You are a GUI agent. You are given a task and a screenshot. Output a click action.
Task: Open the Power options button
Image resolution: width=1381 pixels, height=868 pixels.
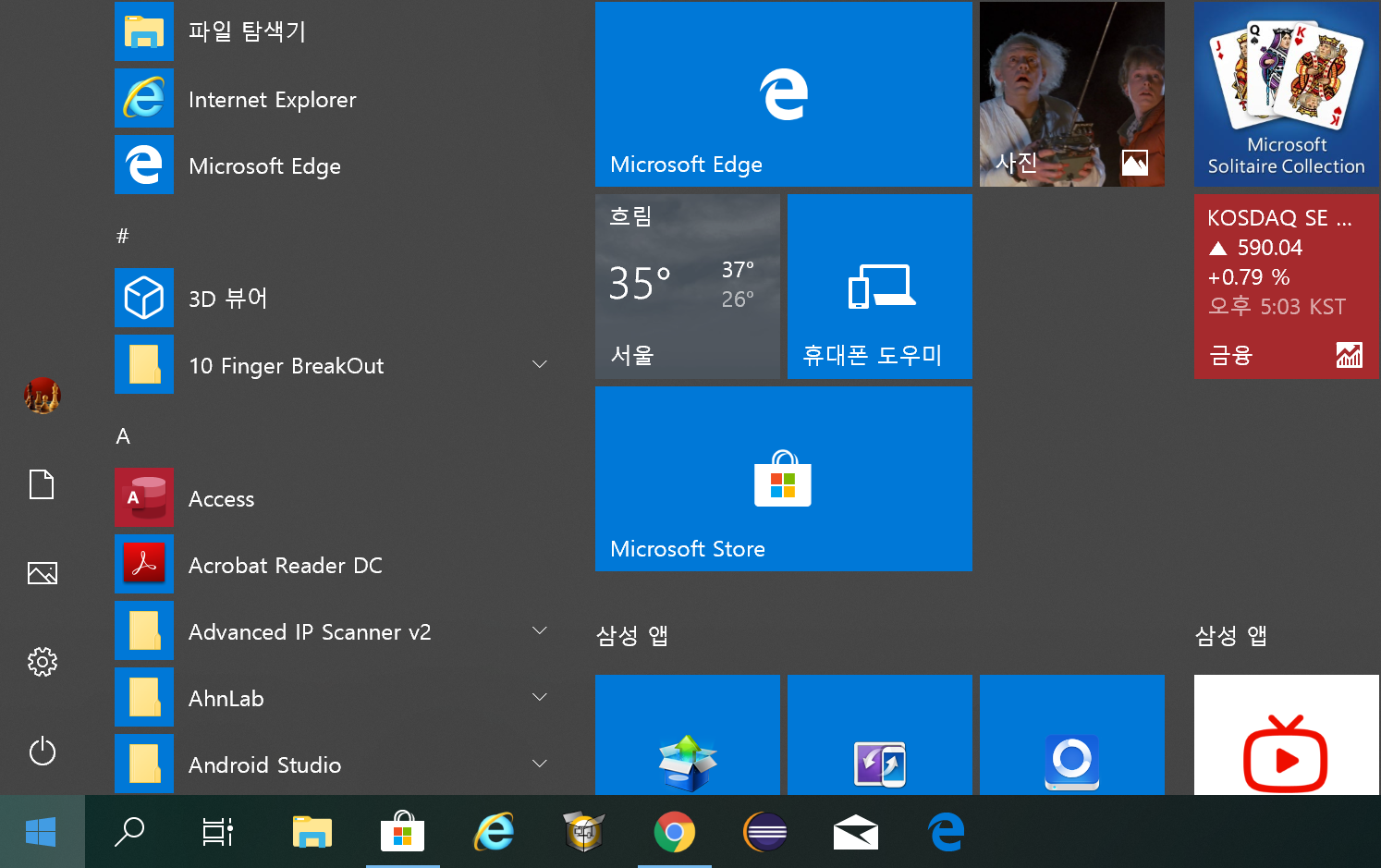[x=43, y=751]
